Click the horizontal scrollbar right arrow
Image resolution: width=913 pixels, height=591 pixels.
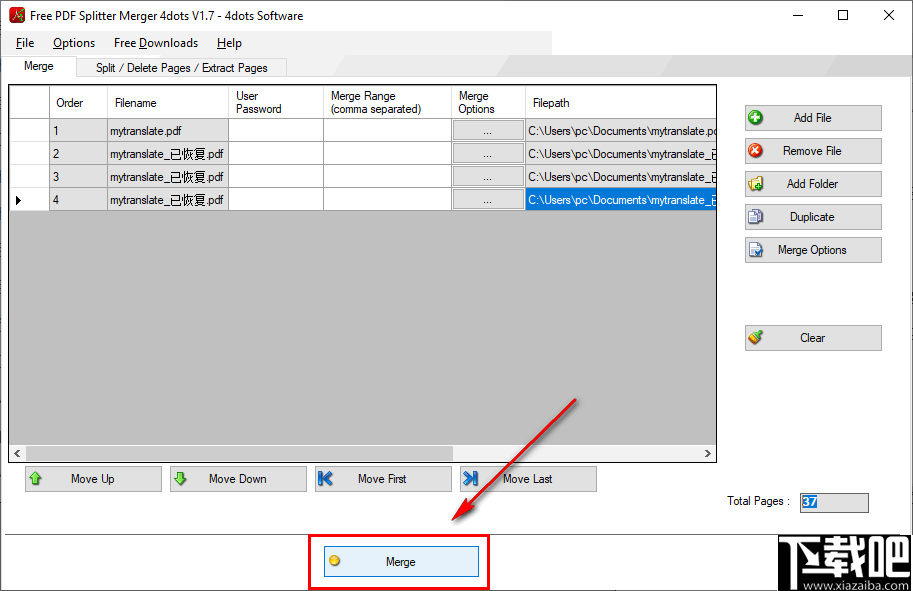click(x=706, y=453)
